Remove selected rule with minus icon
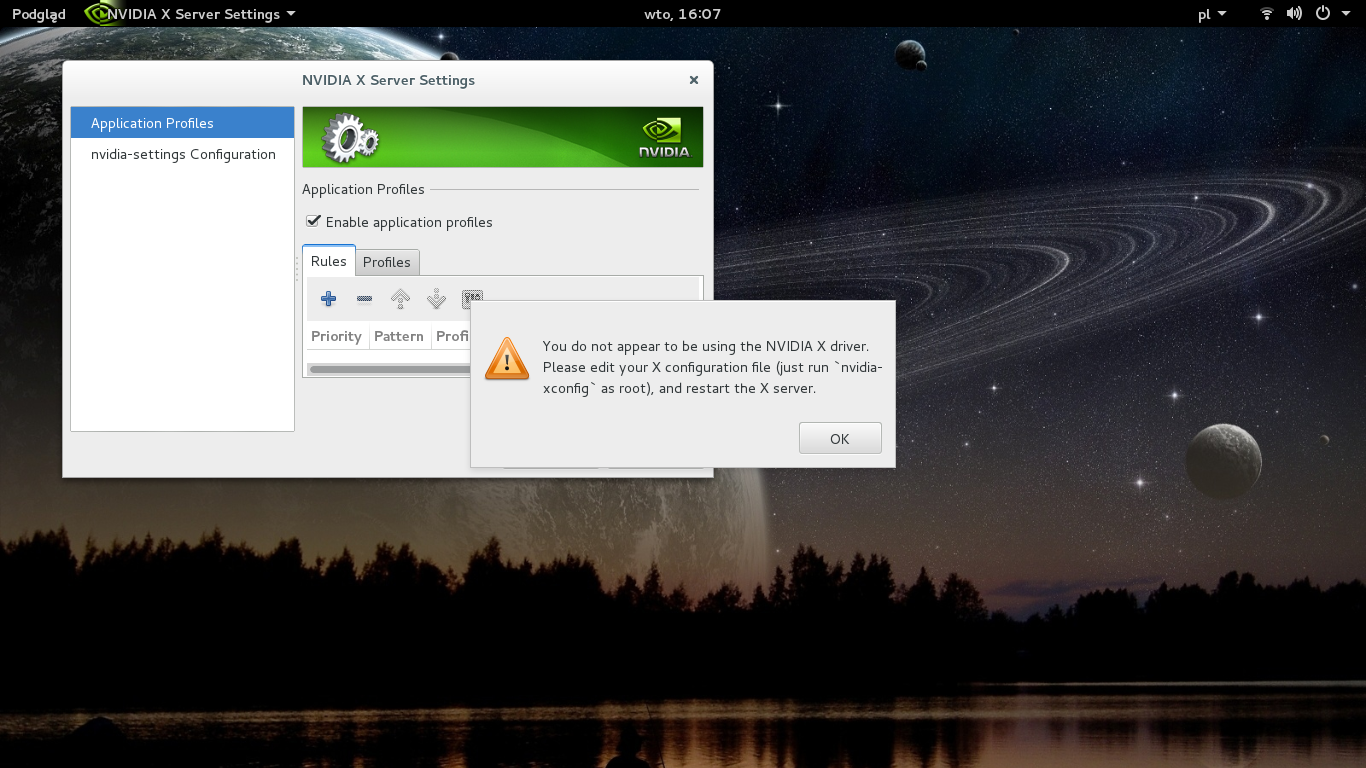 [364, 298]
